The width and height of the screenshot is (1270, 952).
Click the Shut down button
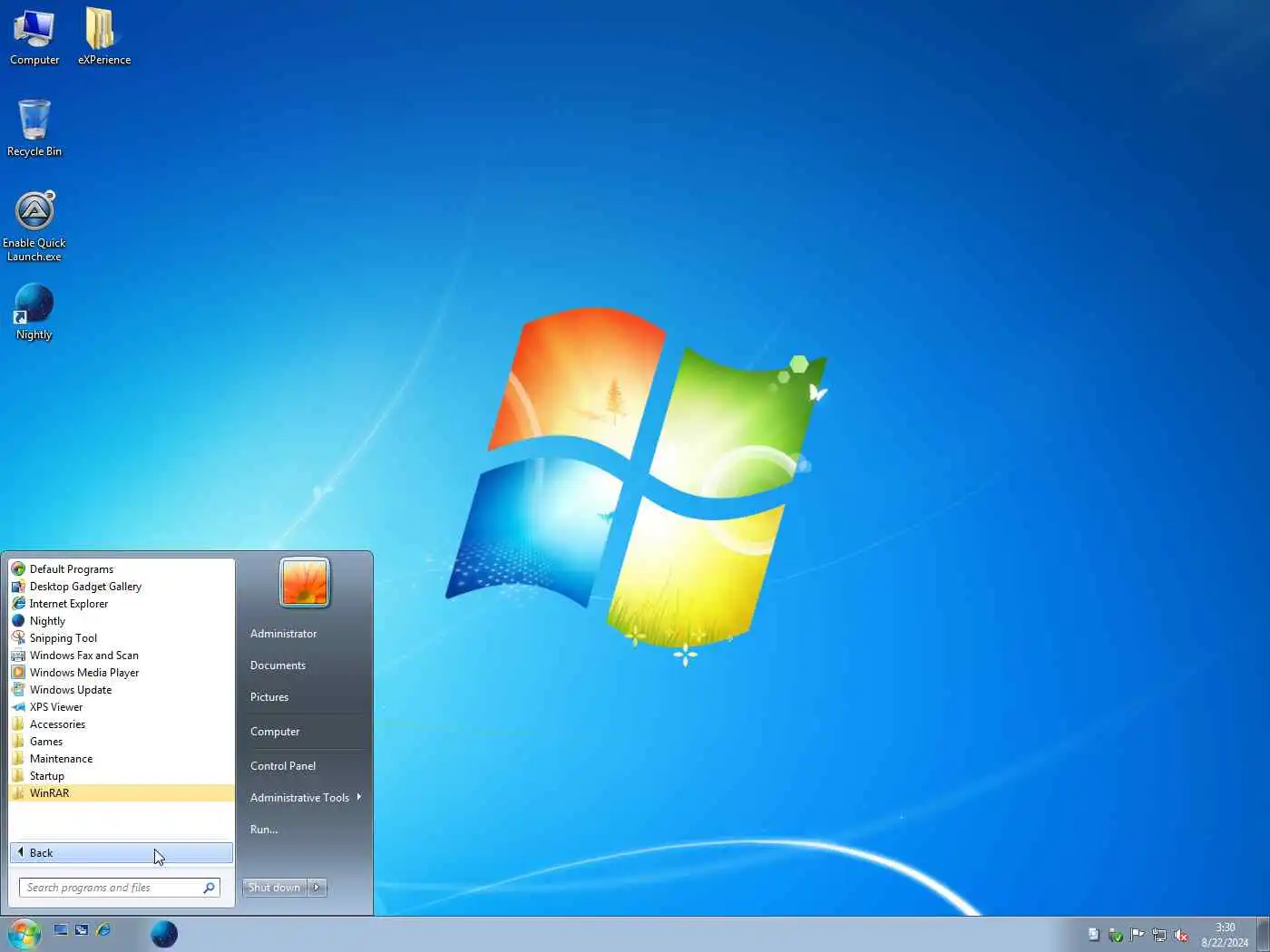[x=275, y=888]
